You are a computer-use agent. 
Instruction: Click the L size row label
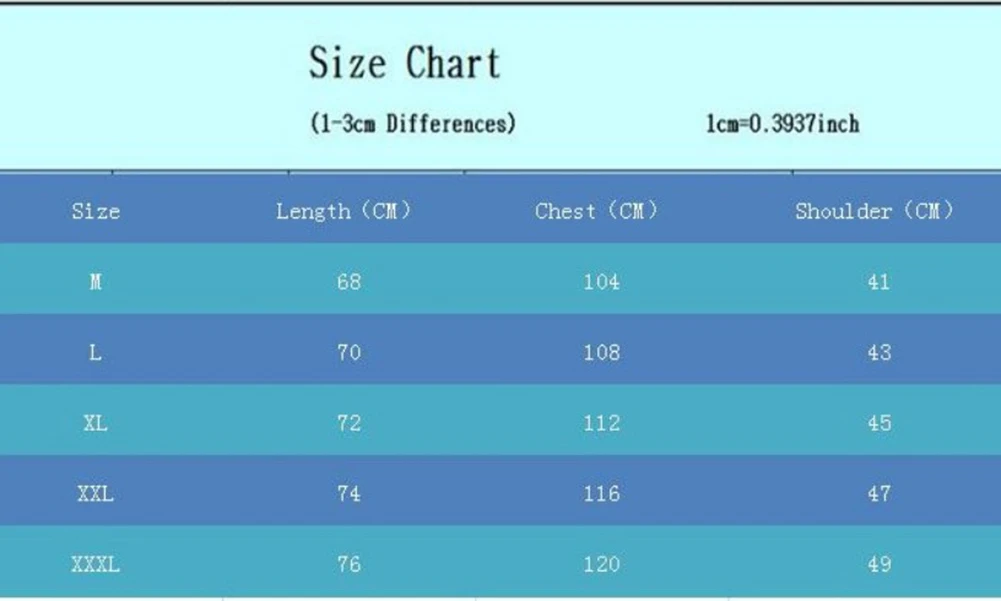pos(96,352)
